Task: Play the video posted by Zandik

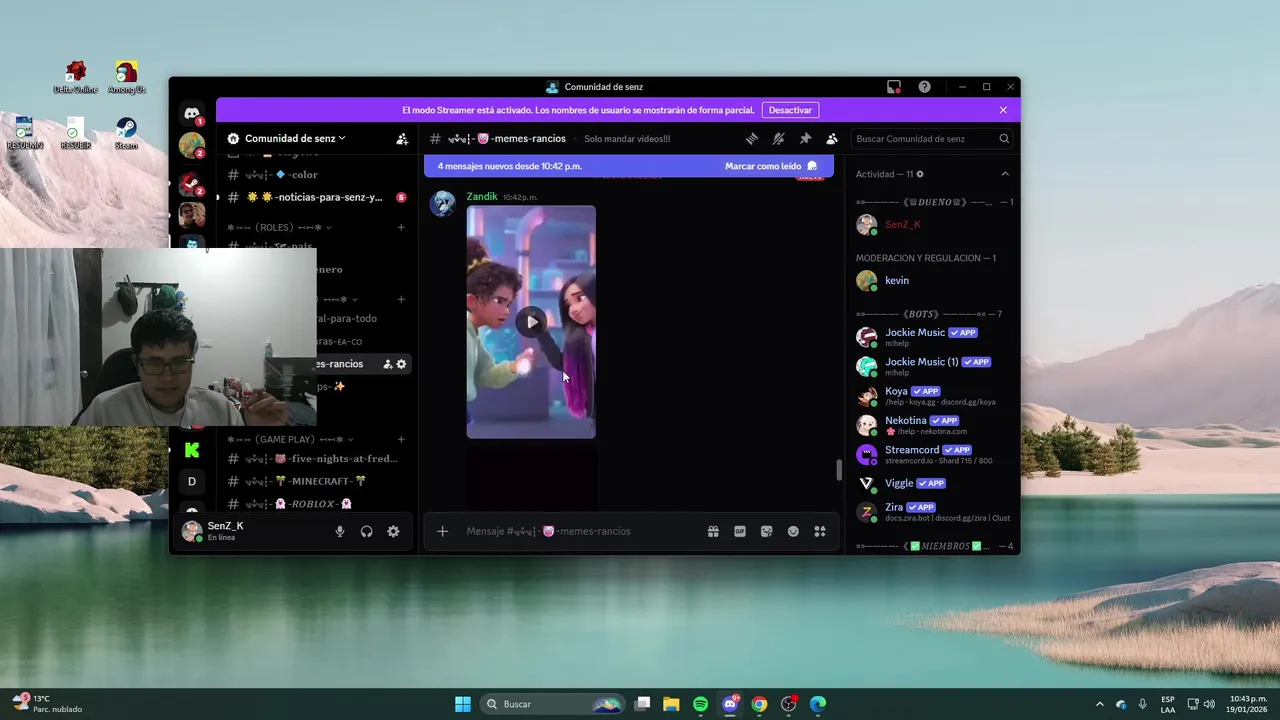Action: coord(531,322)
